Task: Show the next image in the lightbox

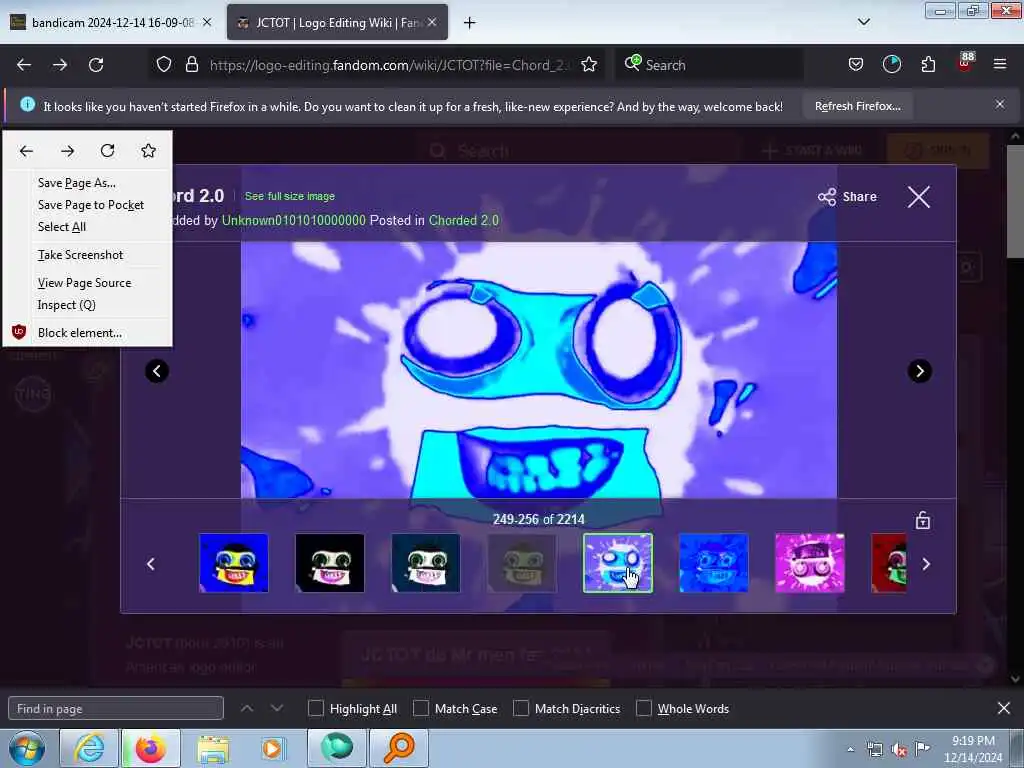Action: coord(920,371)
